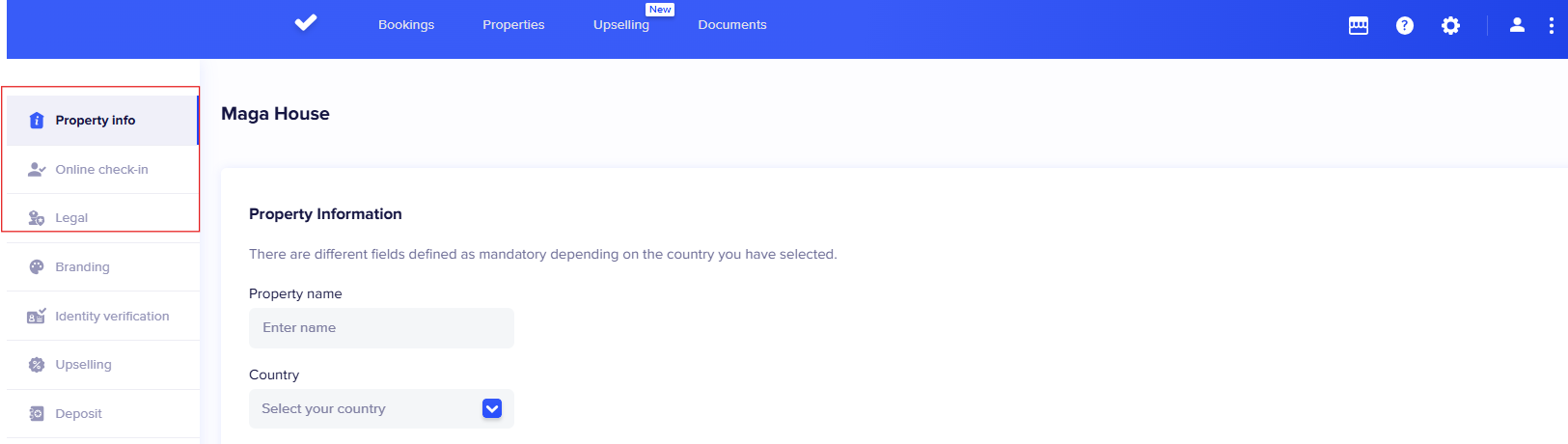
Task: Select Upselling in the left sidebar
Action: [x=83, y=365]
